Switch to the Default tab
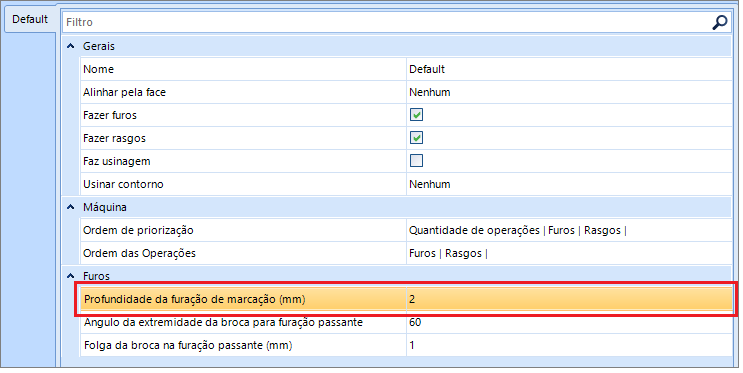This screenshot has height=373, width=743. click(30, 19)
